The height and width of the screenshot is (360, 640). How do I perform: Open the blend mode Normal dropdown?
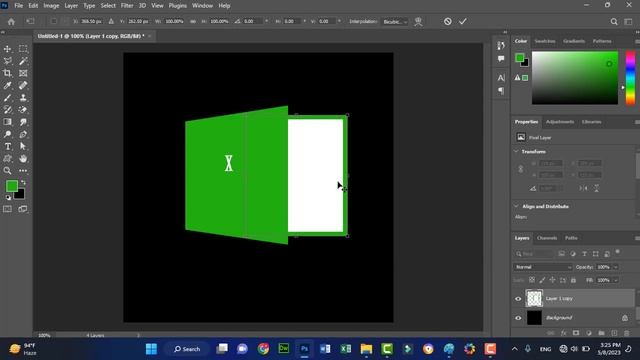(x=543, y=267)
